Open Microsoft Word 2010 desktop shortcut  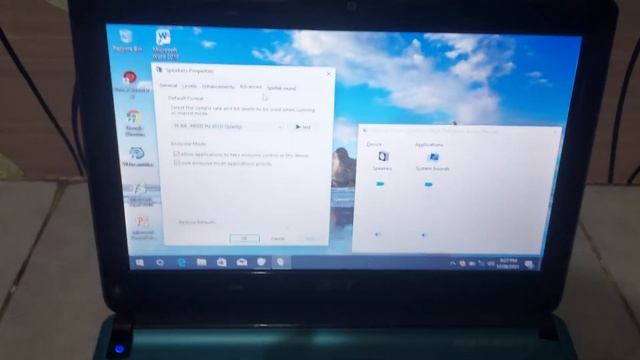click(164, 44)
